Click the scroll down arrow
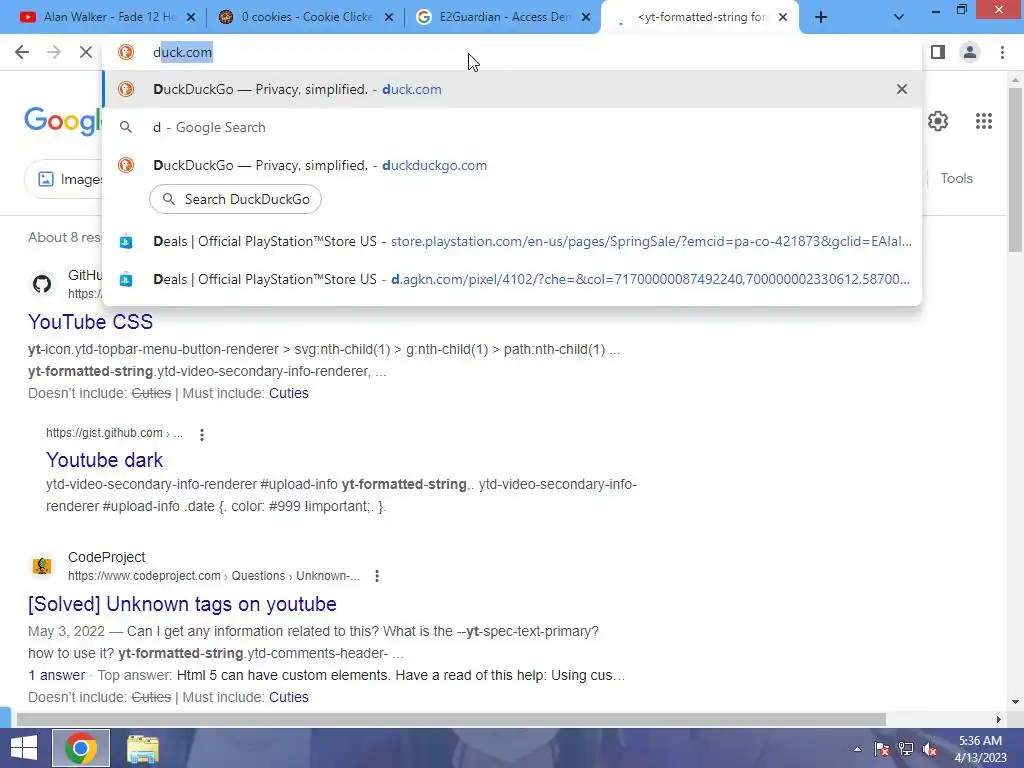Screen dimensions: 1024x768 coord(1015,702)
